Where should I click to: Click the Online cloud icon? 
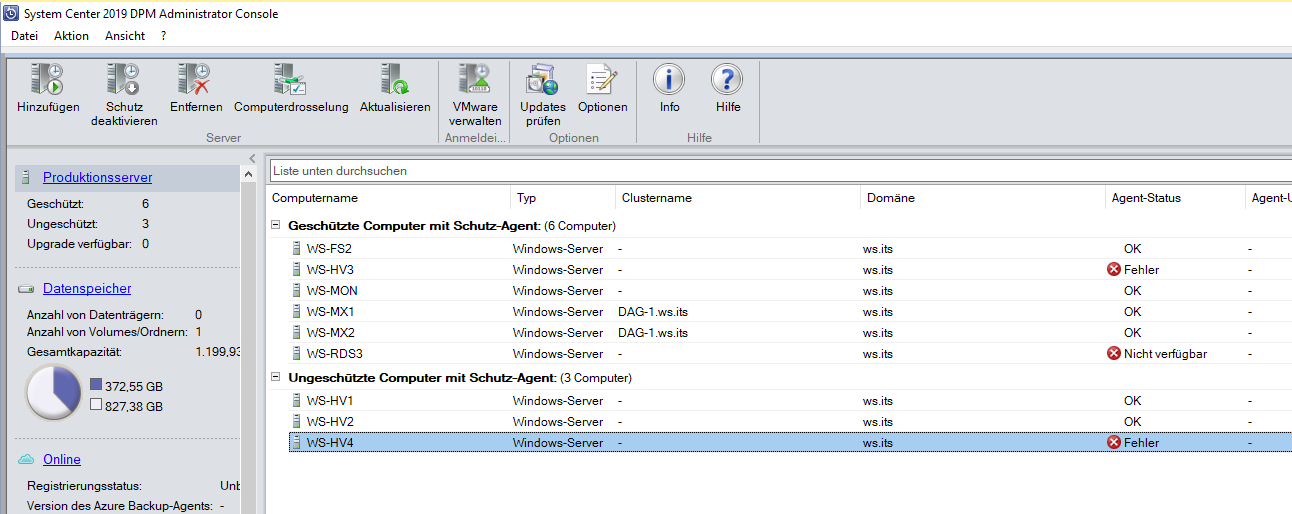(26, 460)
